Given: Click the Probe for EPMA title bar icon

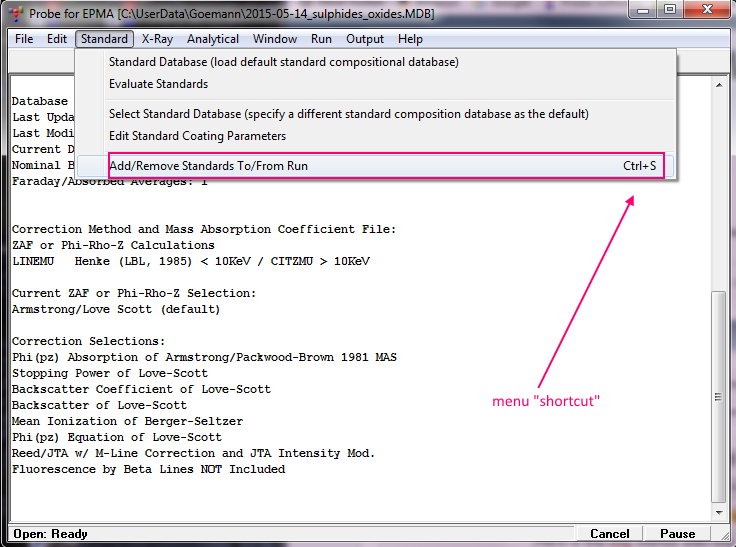Looking at the screenshot, I should coord(13,12).
